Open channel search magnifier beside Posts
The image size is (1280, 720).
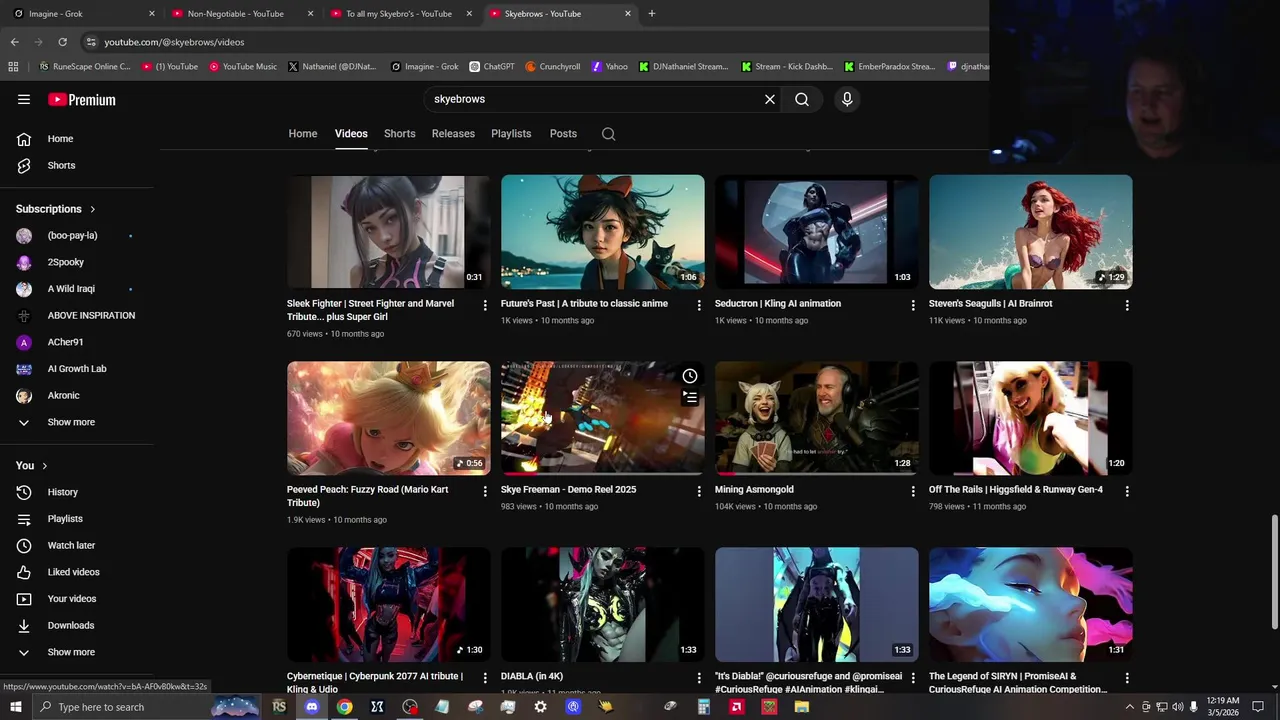[x=608, y=134]
